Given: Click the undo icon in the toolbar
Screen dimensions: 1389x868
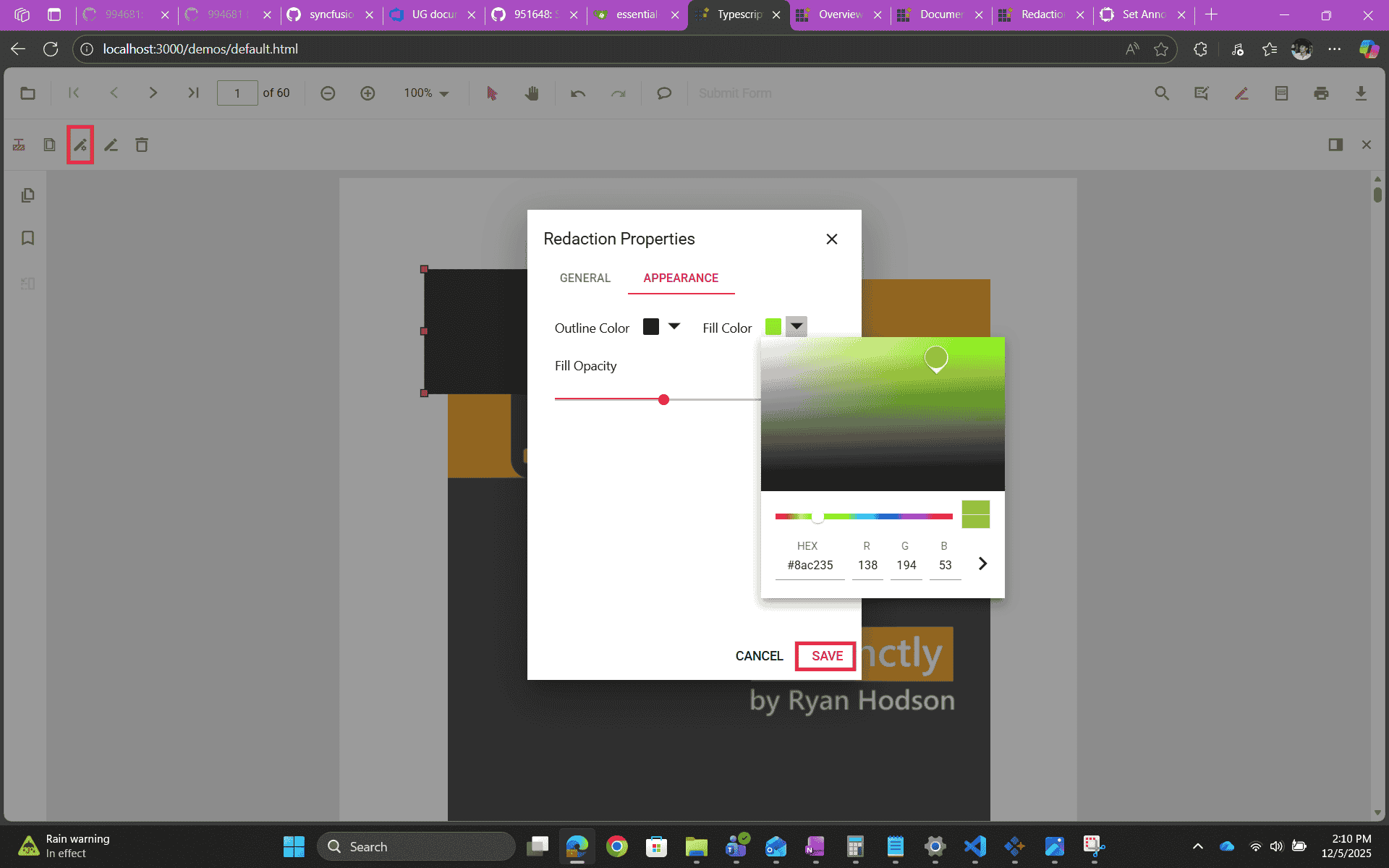Looking at the screenshot, I should point(577,93).
